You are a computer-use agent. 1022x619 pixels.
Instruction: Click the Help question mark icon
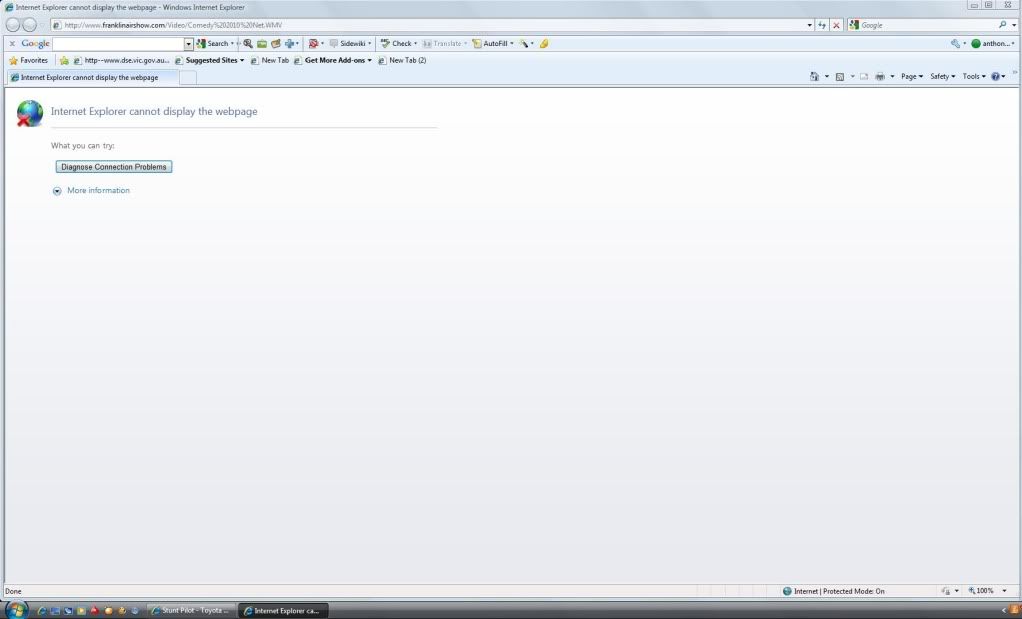coord(995,77)
